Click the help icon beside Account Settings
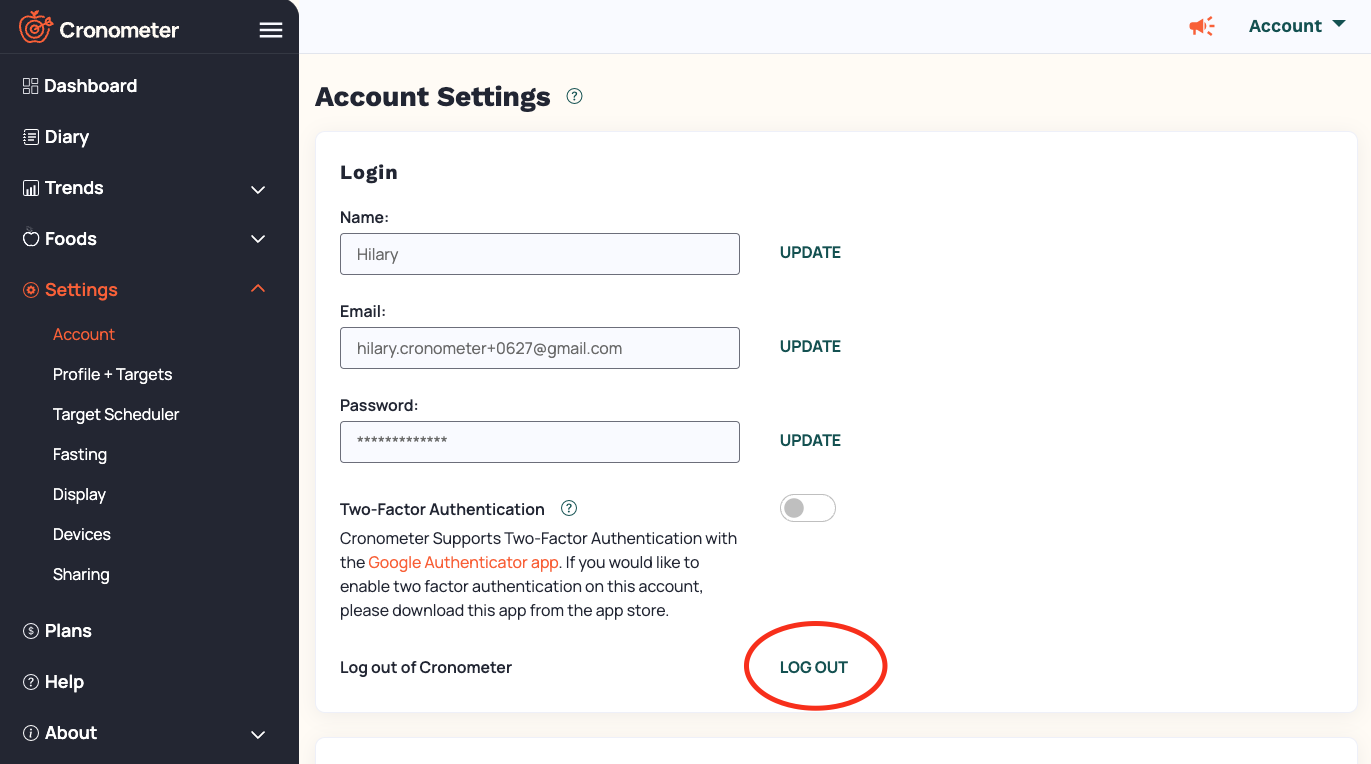This screenshot has height=764, width=1371. point(574,97)
